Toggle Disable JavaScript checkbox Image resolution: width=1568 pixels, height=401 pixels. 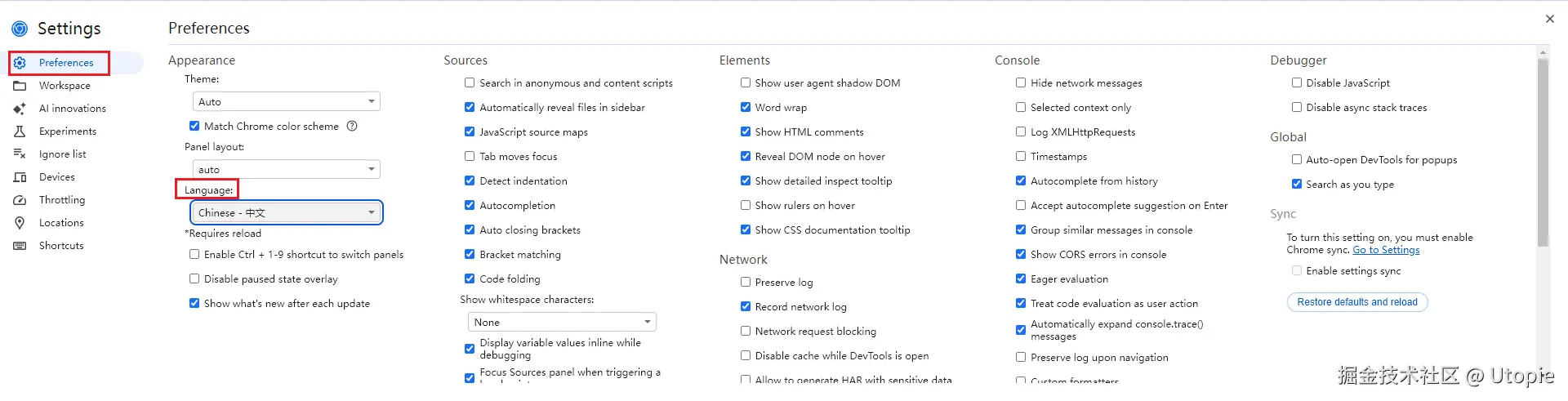point(1297,83)
